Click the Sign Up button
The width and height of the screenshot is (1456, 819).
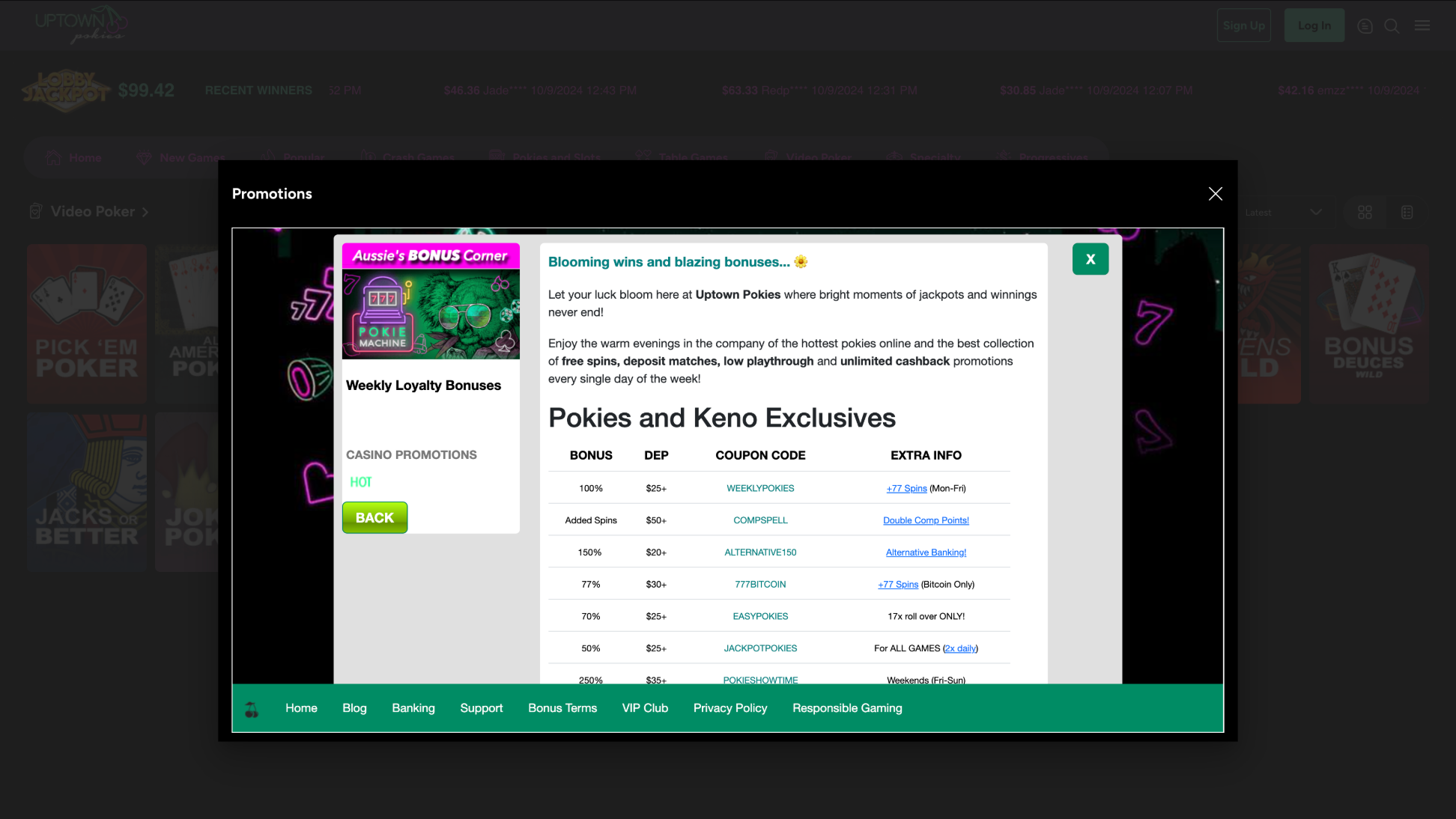(x=1243, y=25)
